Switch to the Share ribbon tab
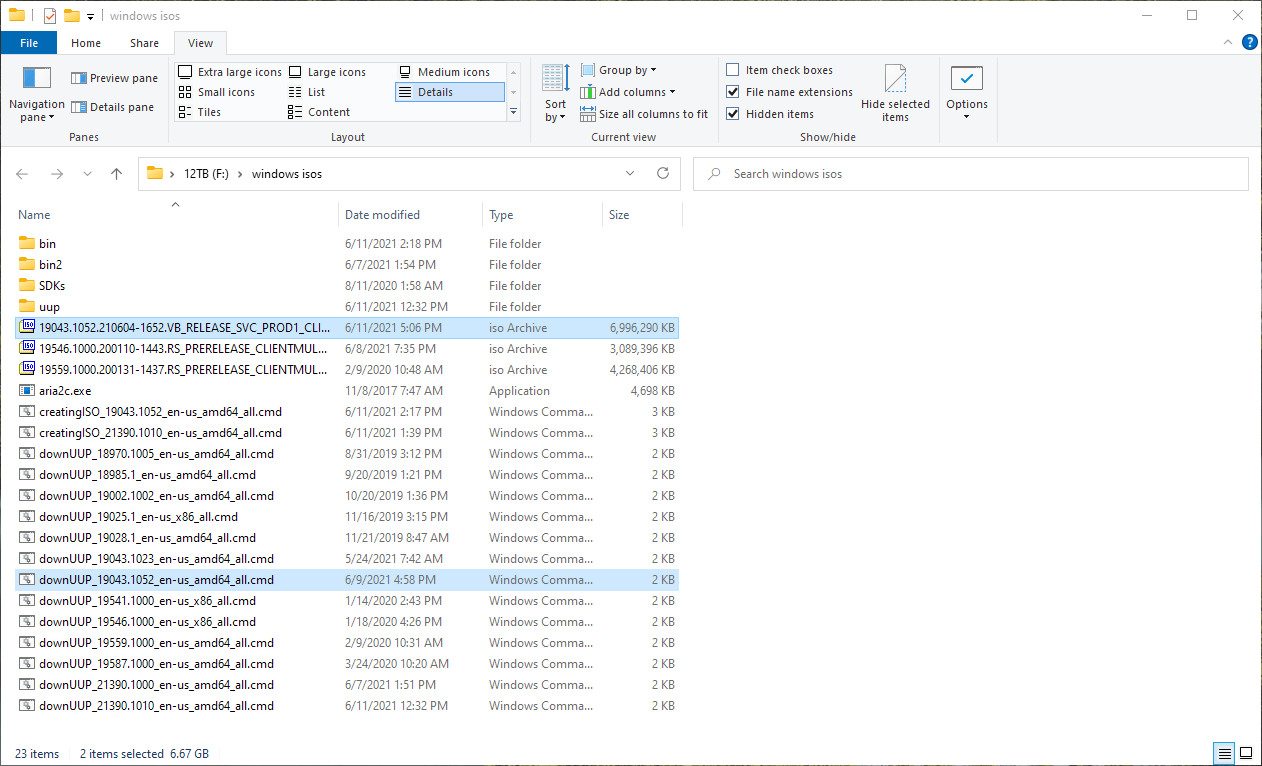Screen dimensions: 1262x766 coord(144,43)
